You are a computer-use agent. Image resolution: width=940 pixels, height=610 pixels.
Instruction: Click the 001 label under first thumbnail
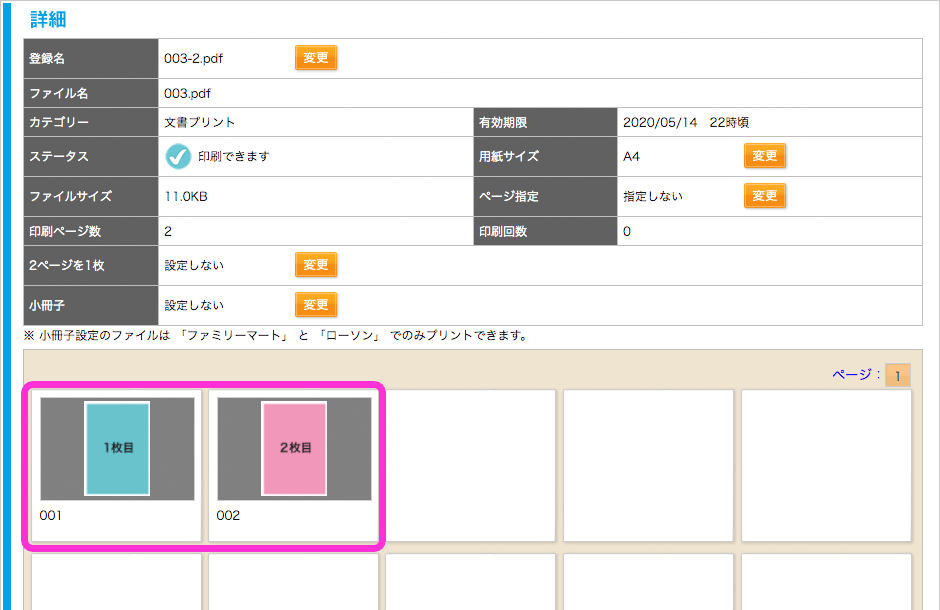coord(50,515)
